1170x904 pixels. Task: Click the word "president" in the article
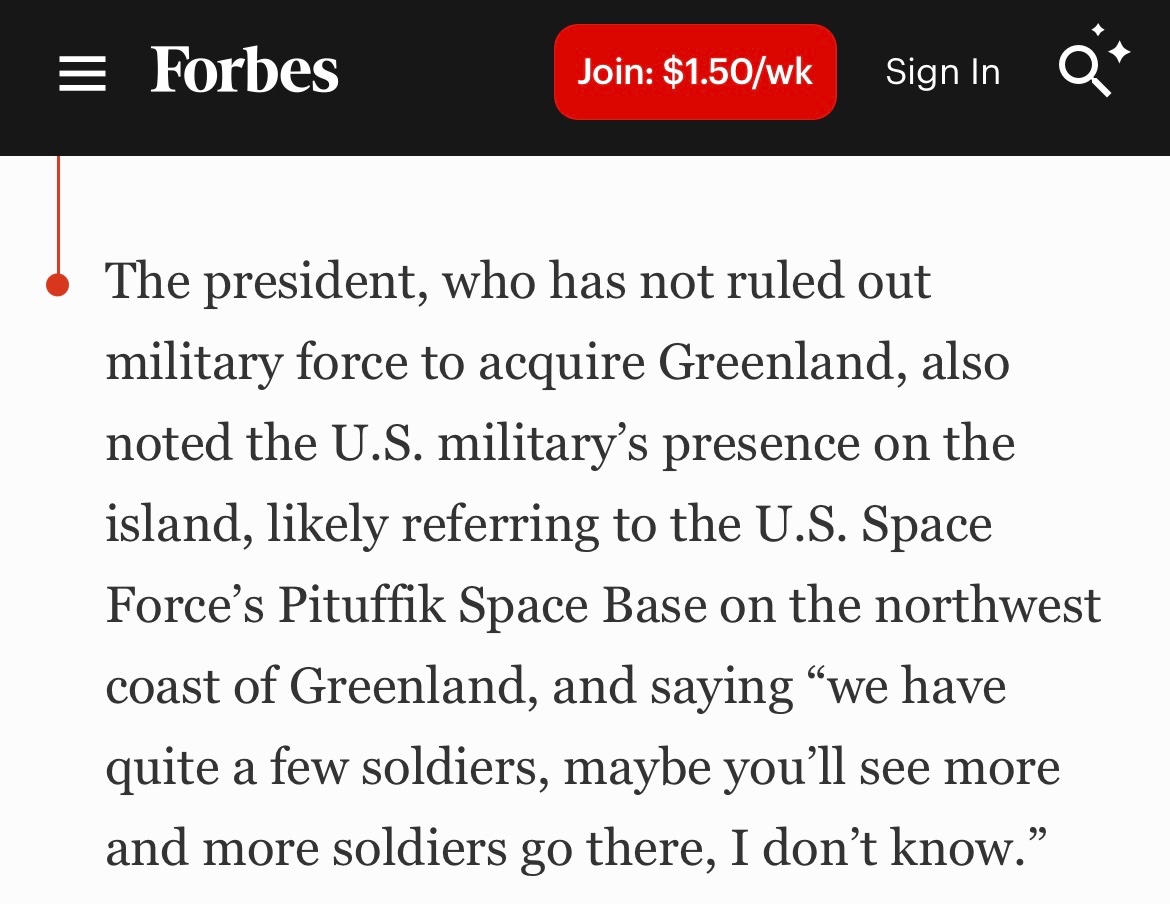307,284
